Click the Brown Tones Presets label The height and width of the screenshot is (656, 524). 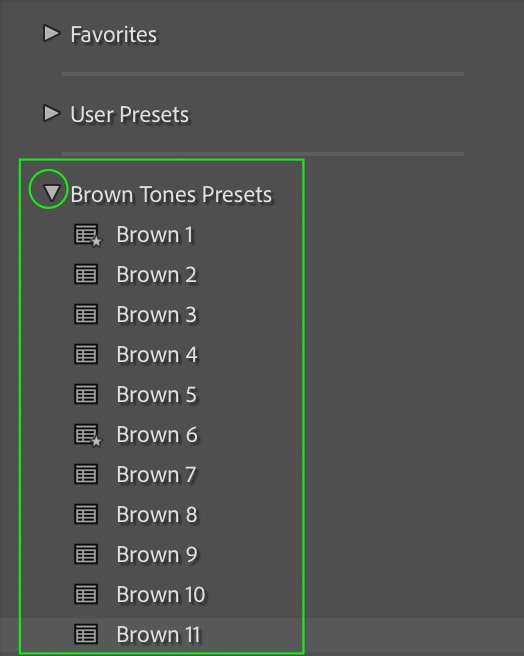(171, 194)
